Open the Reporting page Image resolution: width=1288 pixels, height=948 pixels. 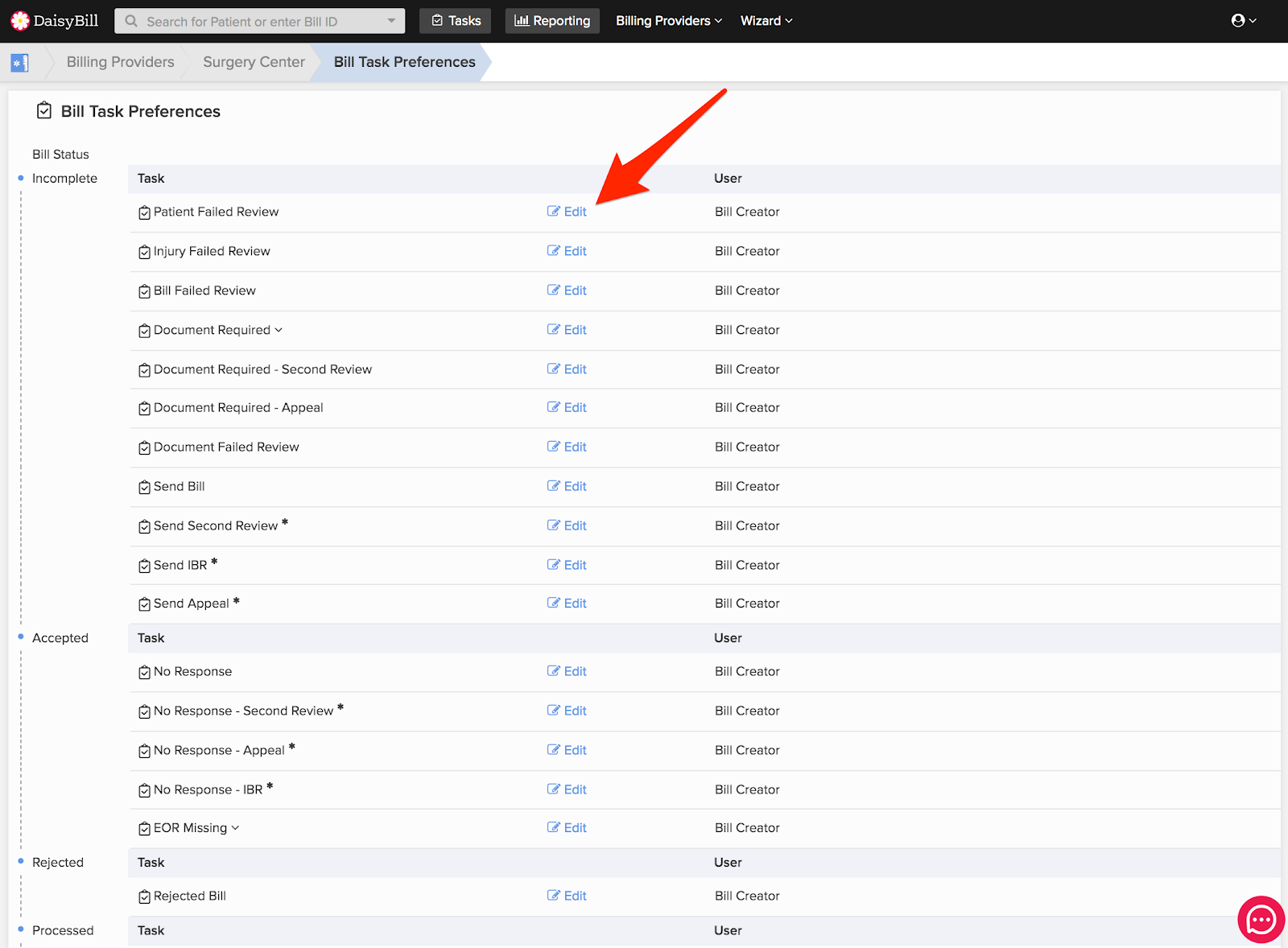552,21
